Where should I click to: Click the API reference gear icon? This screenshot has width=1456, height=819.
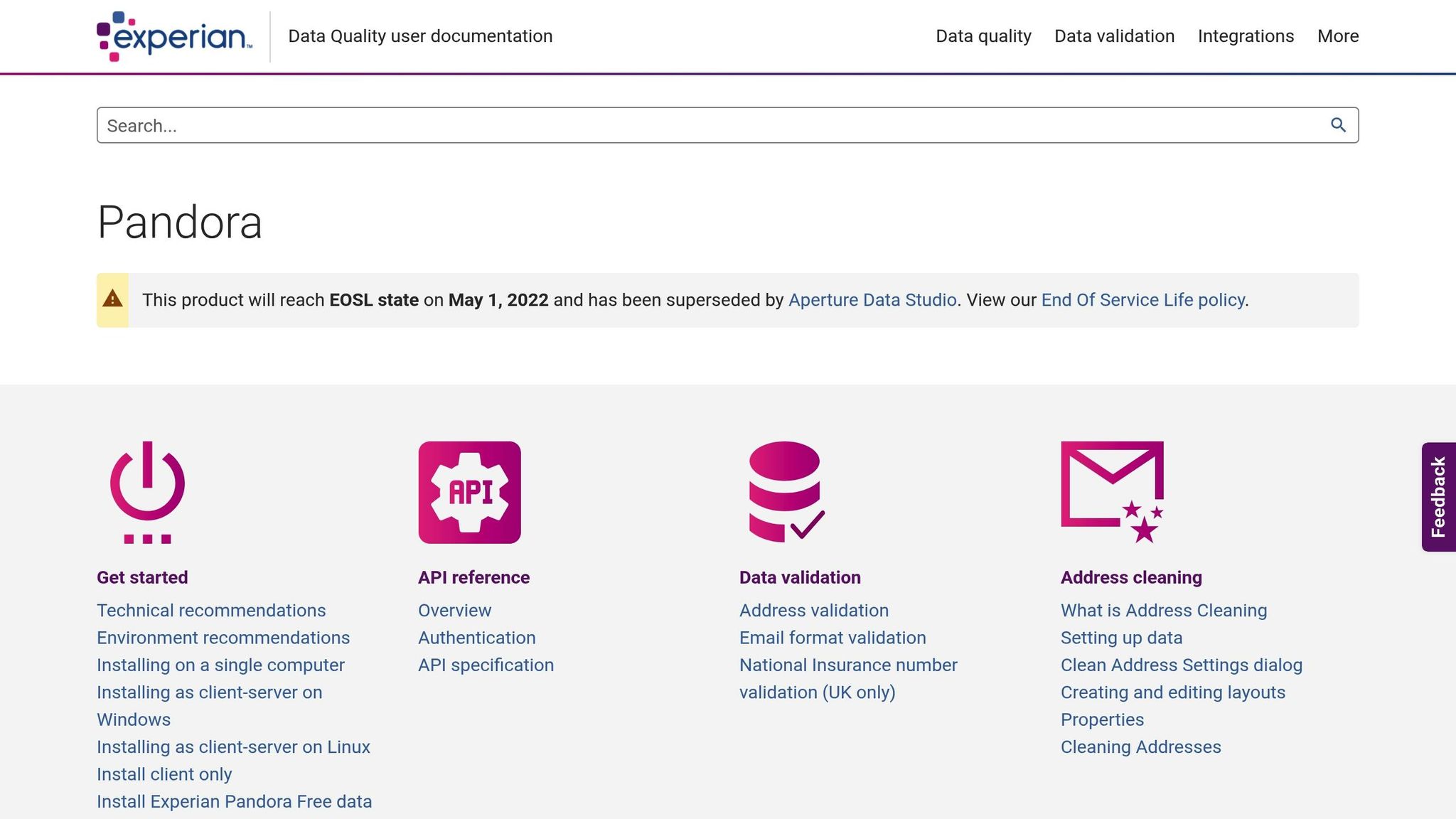(x=470, y=492)
